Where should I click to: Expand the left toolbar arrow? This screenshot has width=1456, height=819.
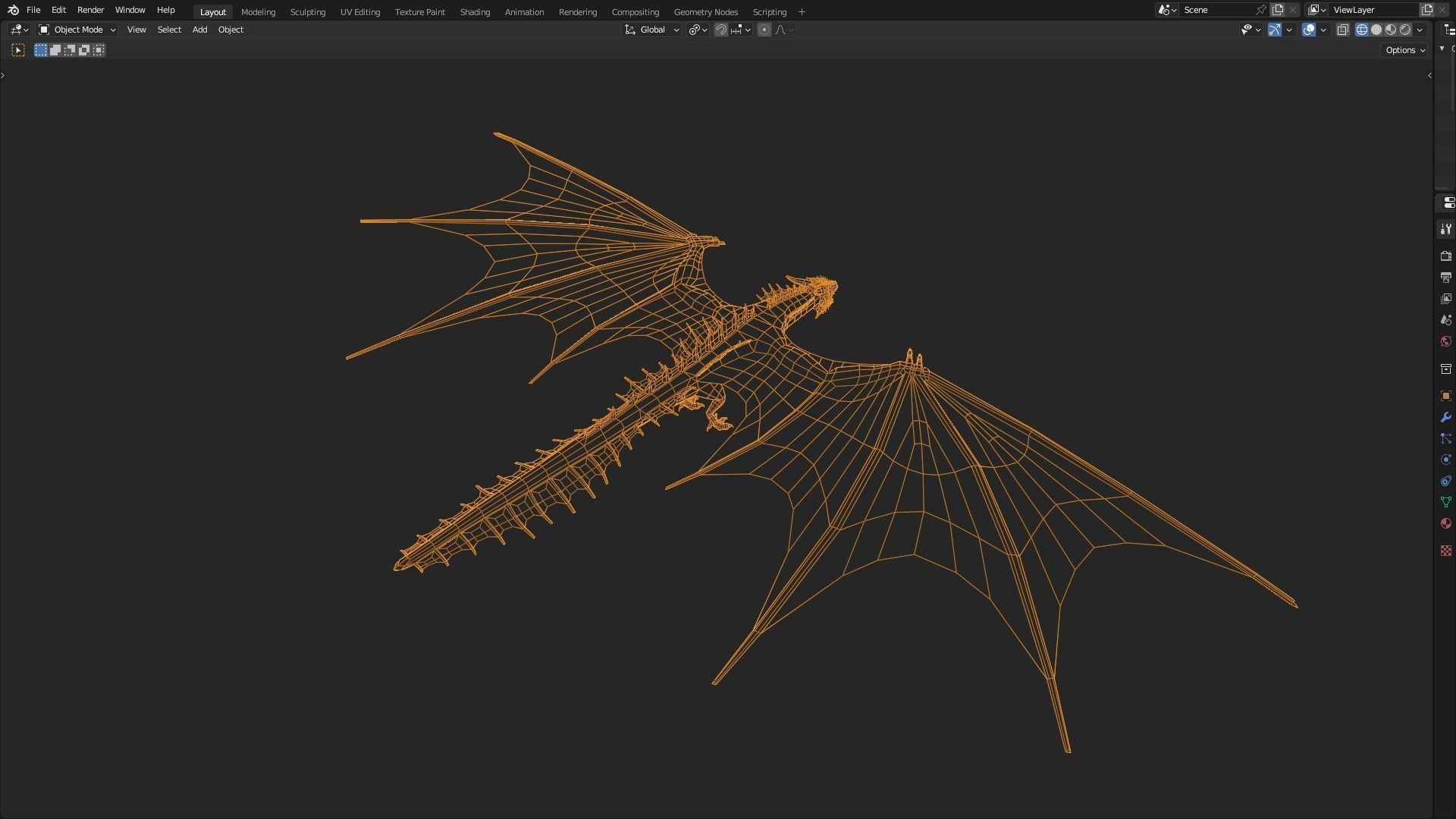[x=3, y=75]
